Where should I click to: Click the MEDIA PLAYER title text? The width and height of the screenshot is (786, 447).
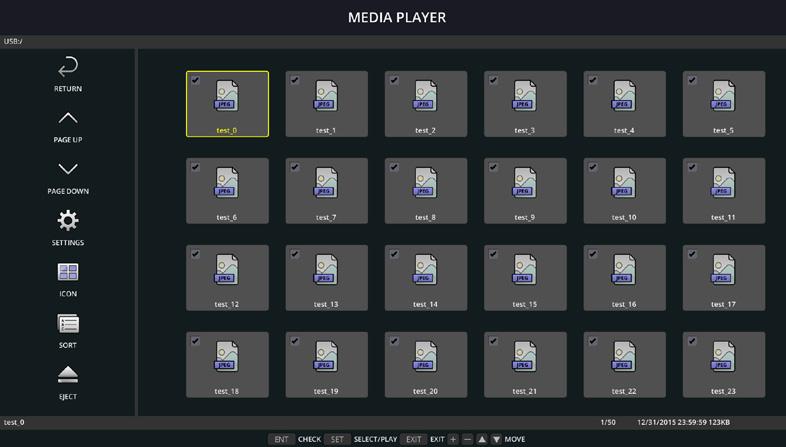[397, 18]
